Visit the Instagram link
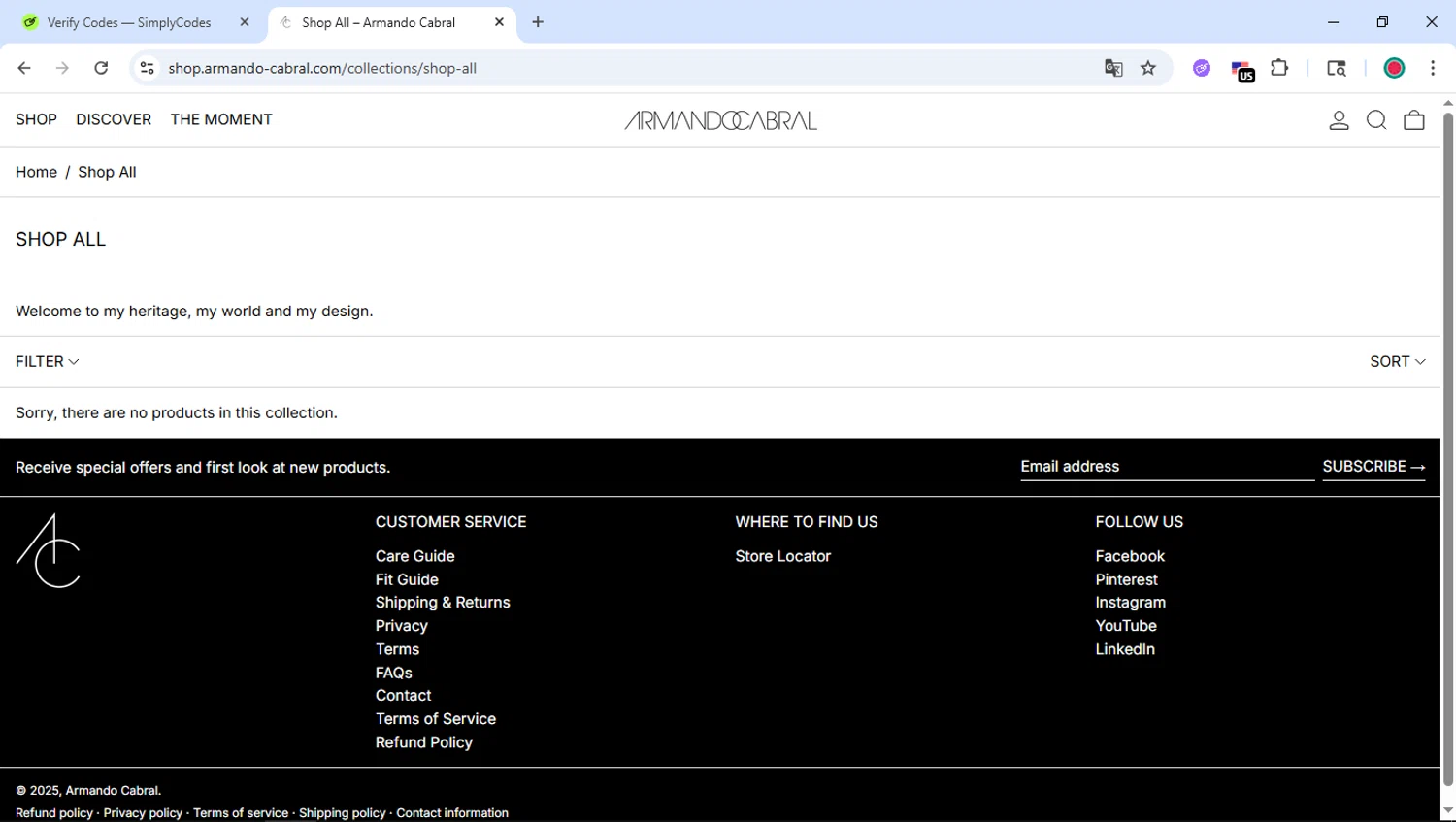1456x822 pixels. tap(1130, 603)
